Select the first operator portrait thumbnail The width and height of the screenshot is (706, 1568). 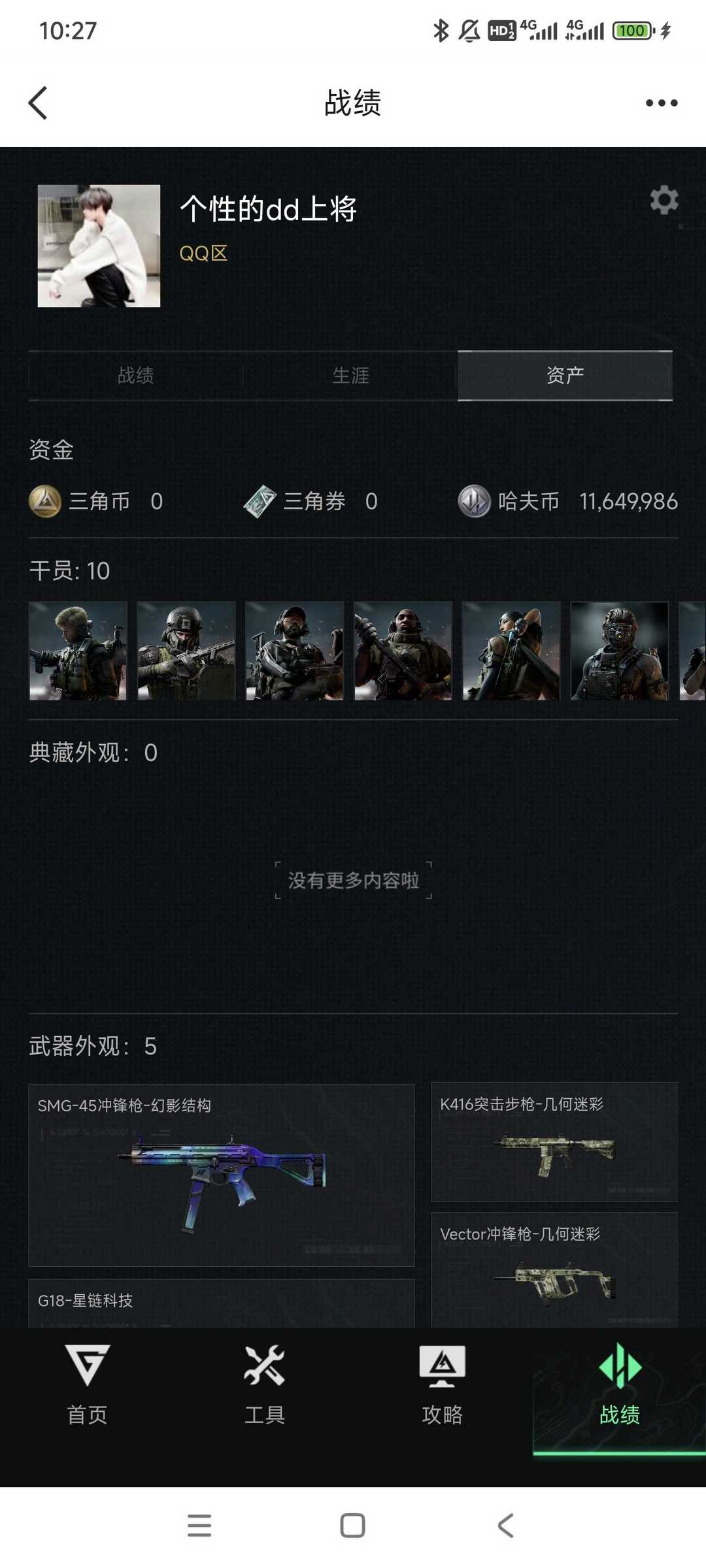78,651
